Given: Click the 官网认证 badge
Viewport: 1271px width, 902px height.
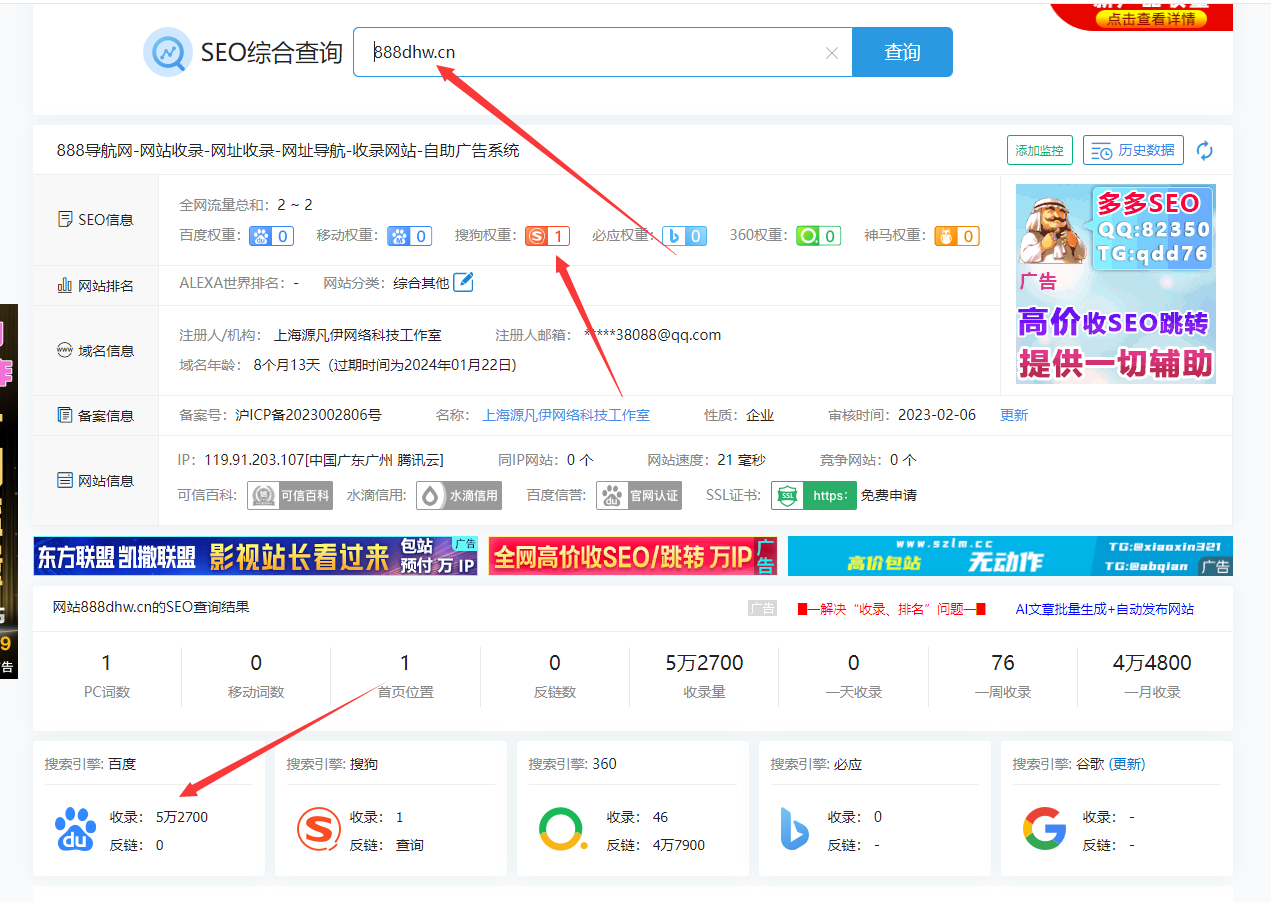Looking at the screenshot, I should click(x=638, y=494).
